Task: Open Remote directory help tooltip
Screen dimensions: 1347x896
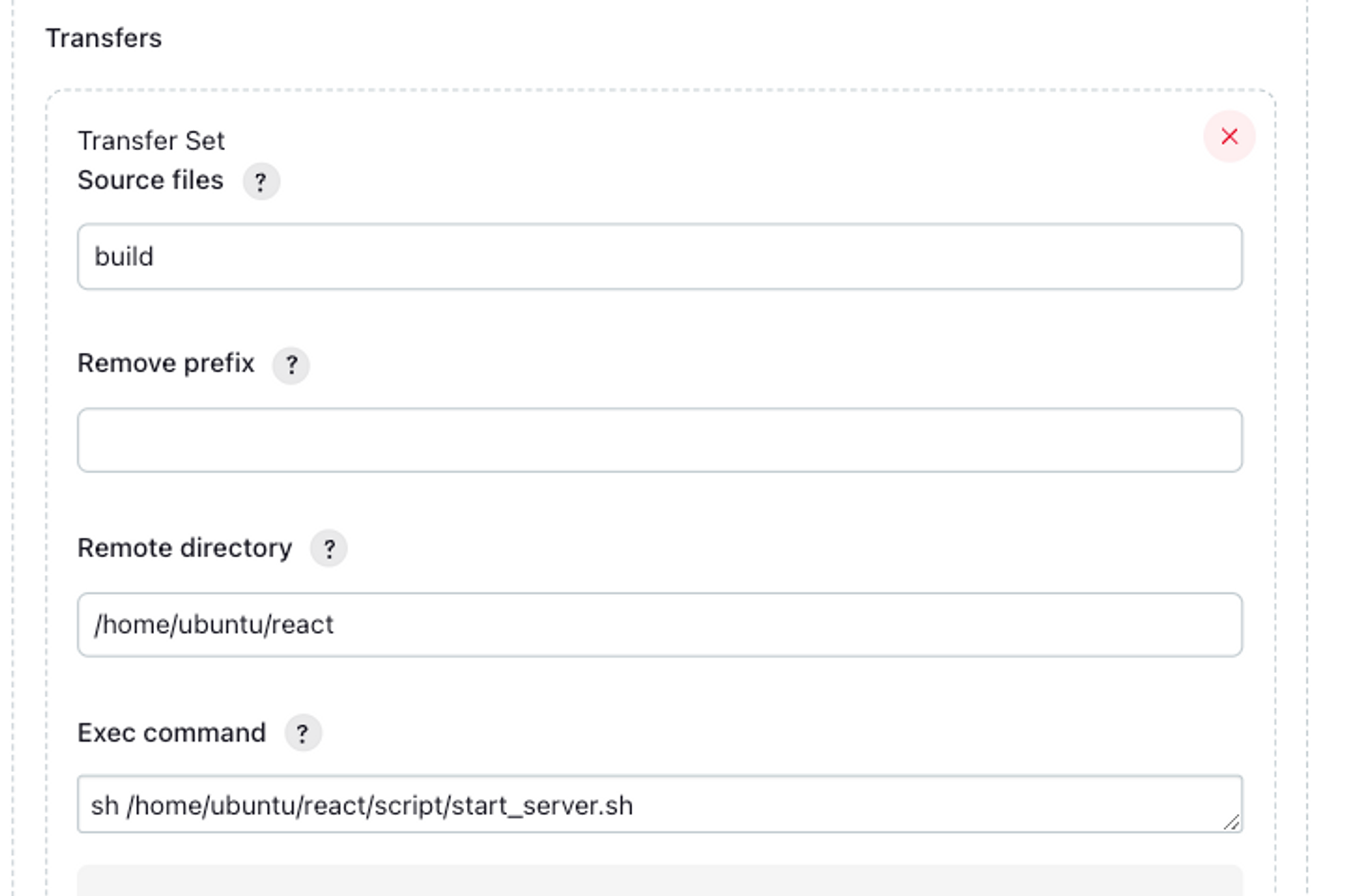Action: pos(328,549)
